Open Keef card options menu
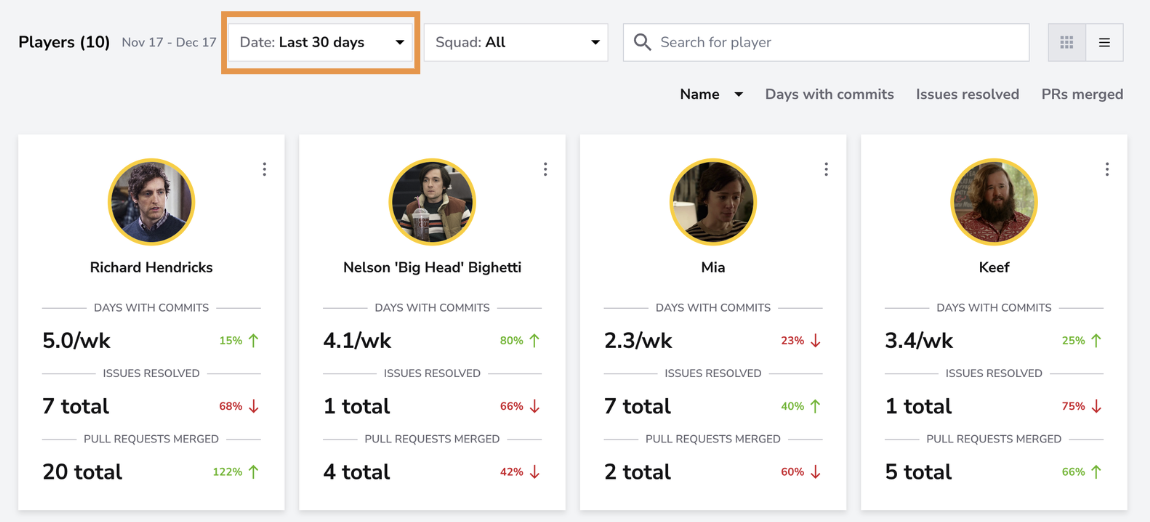This screenshot has width=1150, height=522. [x=1107, y=169]
